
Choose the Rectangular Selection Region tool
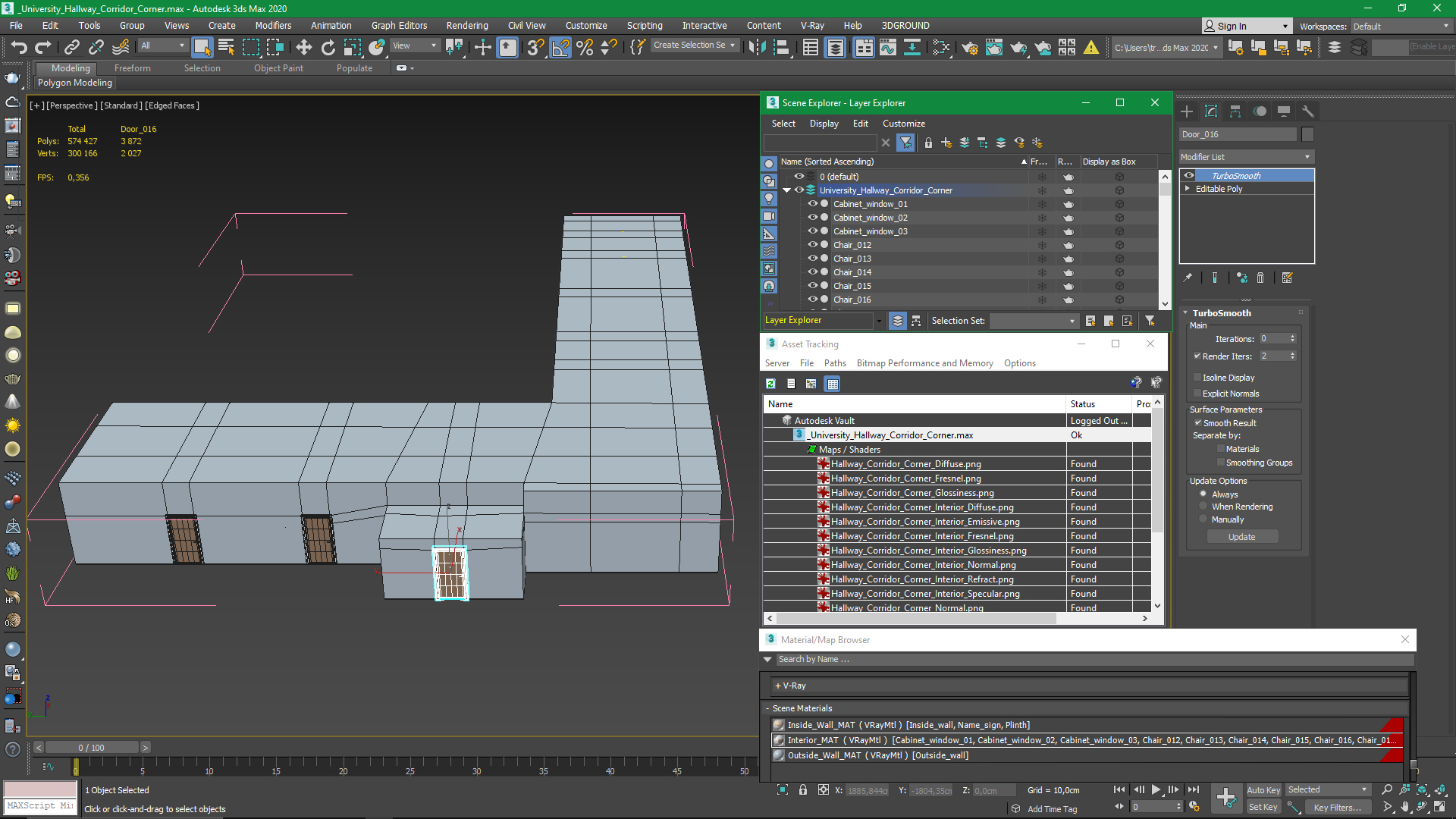pyautogui.click(x=250, y=47)
